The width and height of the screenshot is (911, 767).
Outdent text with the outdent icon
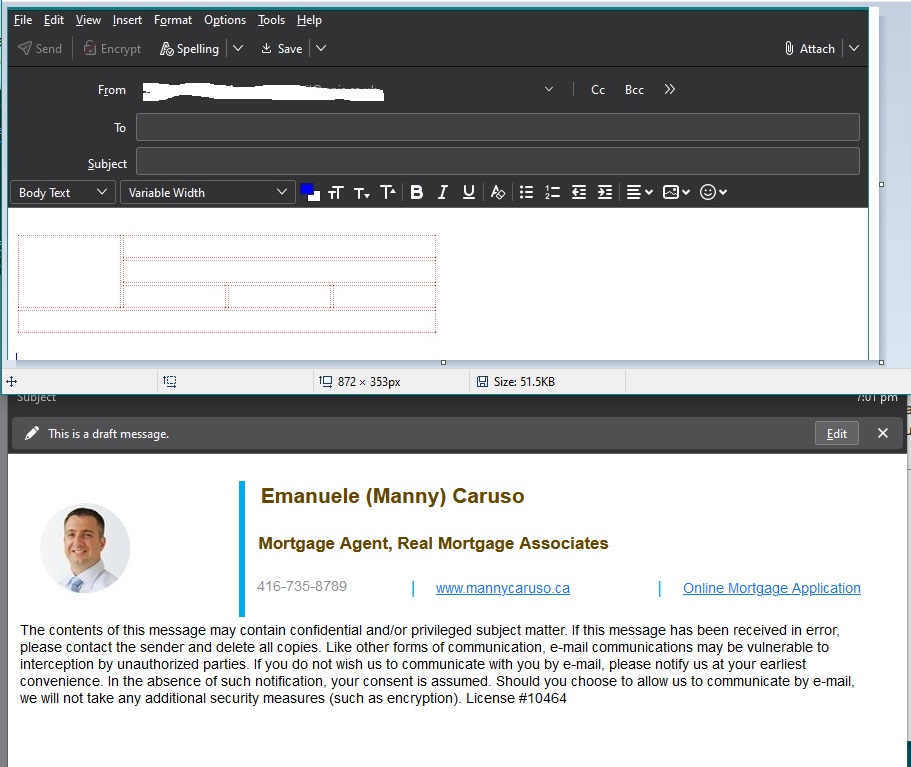pos(578,192)
